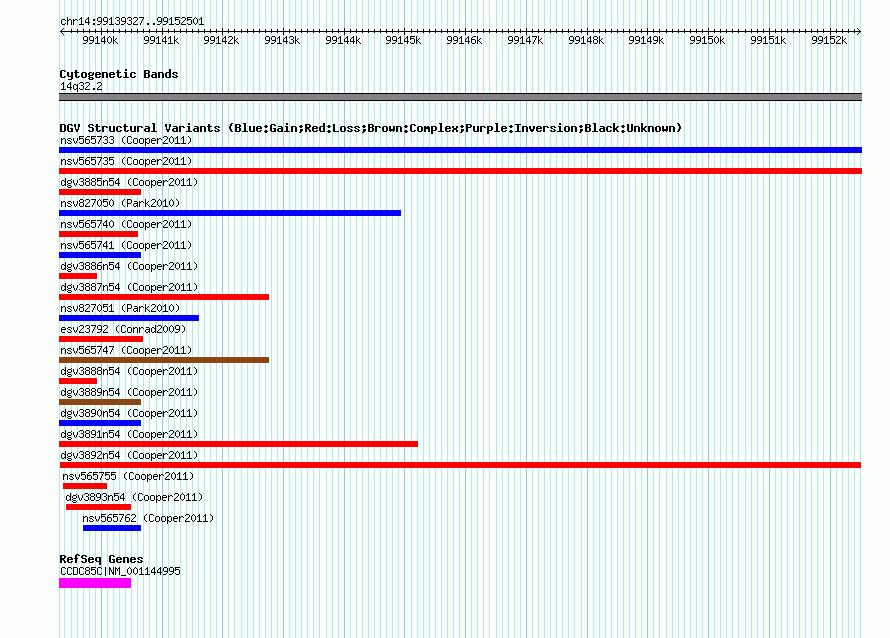Viewport: 890px width, 638px height.
Task: Click the 99150k ruler mark
Action: pos(707,40)
